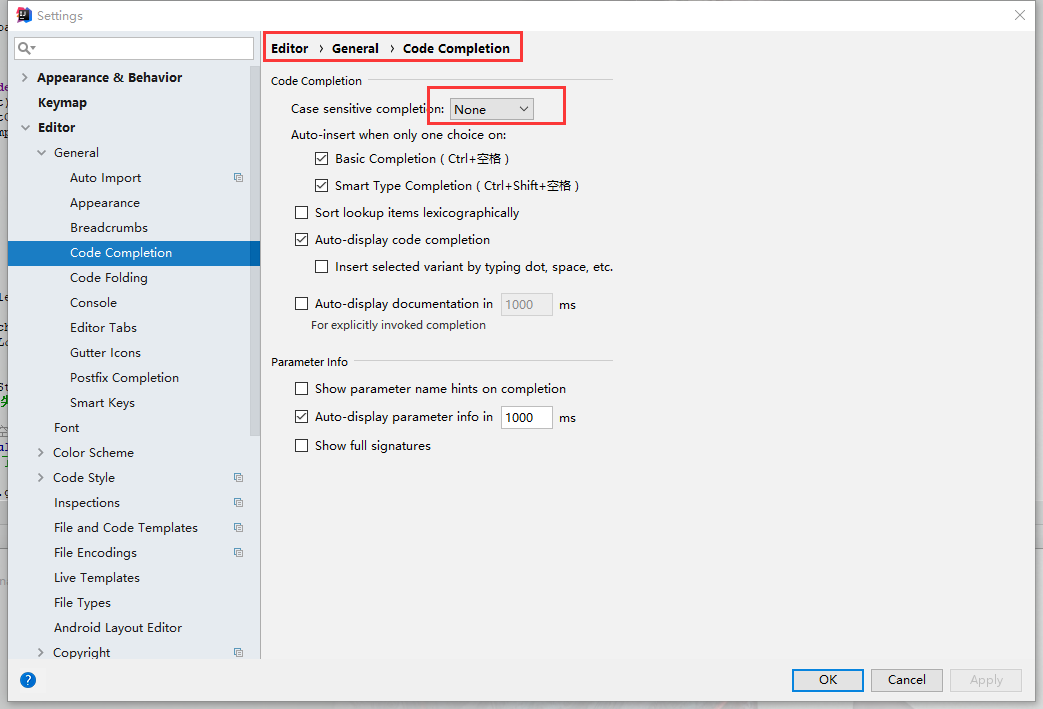Screen dimensions: 1043x709
Task: Select Inspections settings item
Action: click(x=87, y=503)
